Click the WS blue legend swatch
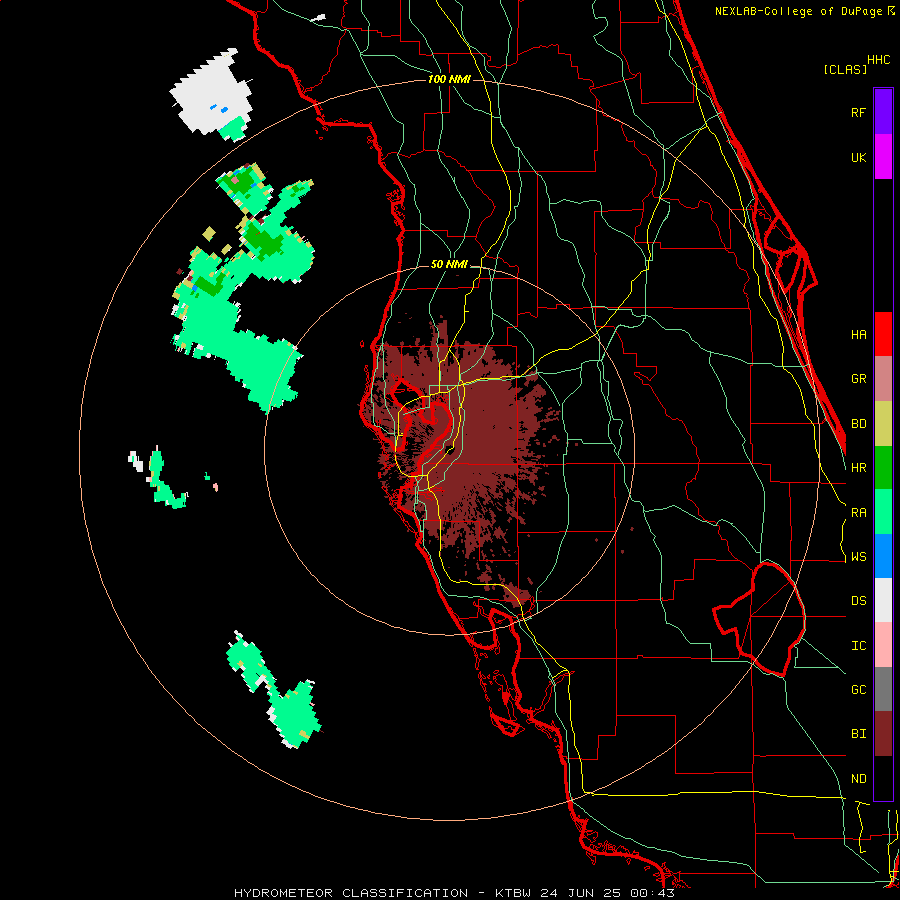 [x=883, y=556]
